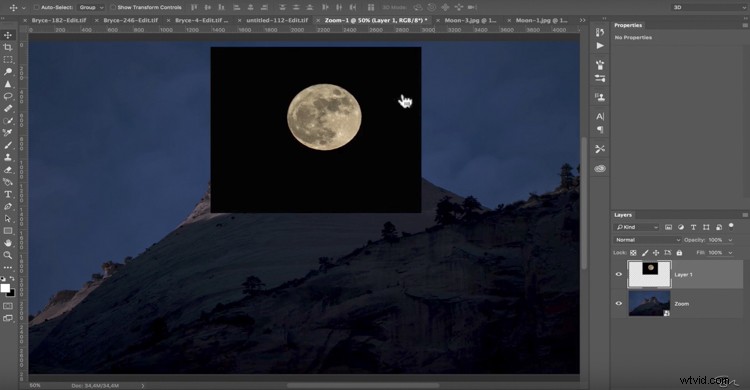Select the Rectangular Marquee tool

pos(8,59)
